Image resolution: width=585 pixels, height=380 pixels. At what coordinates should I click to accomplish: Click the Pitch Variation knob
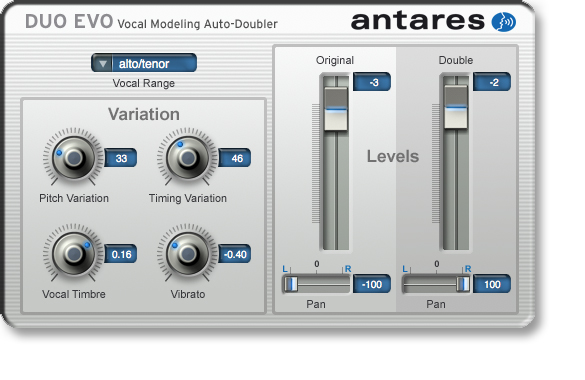(x=73, y=158)
